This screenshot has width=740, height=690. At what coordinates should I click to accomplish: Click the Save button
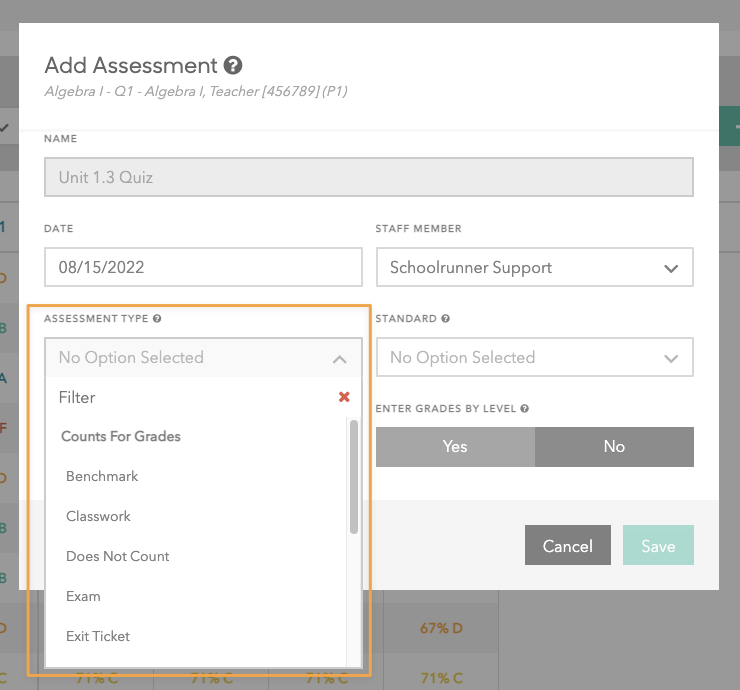click(x=658, y=546)
